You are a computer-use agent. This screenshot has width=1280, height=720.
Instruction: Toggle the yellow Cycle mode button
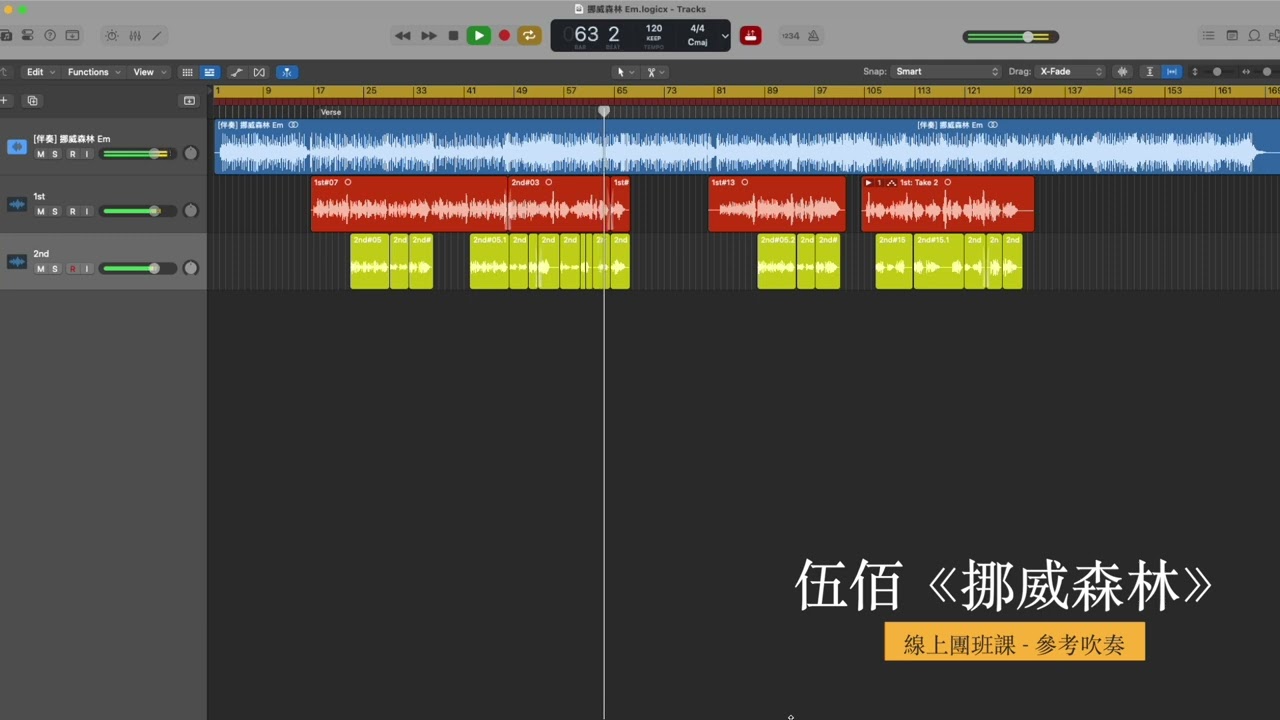(x=529, y=36)
